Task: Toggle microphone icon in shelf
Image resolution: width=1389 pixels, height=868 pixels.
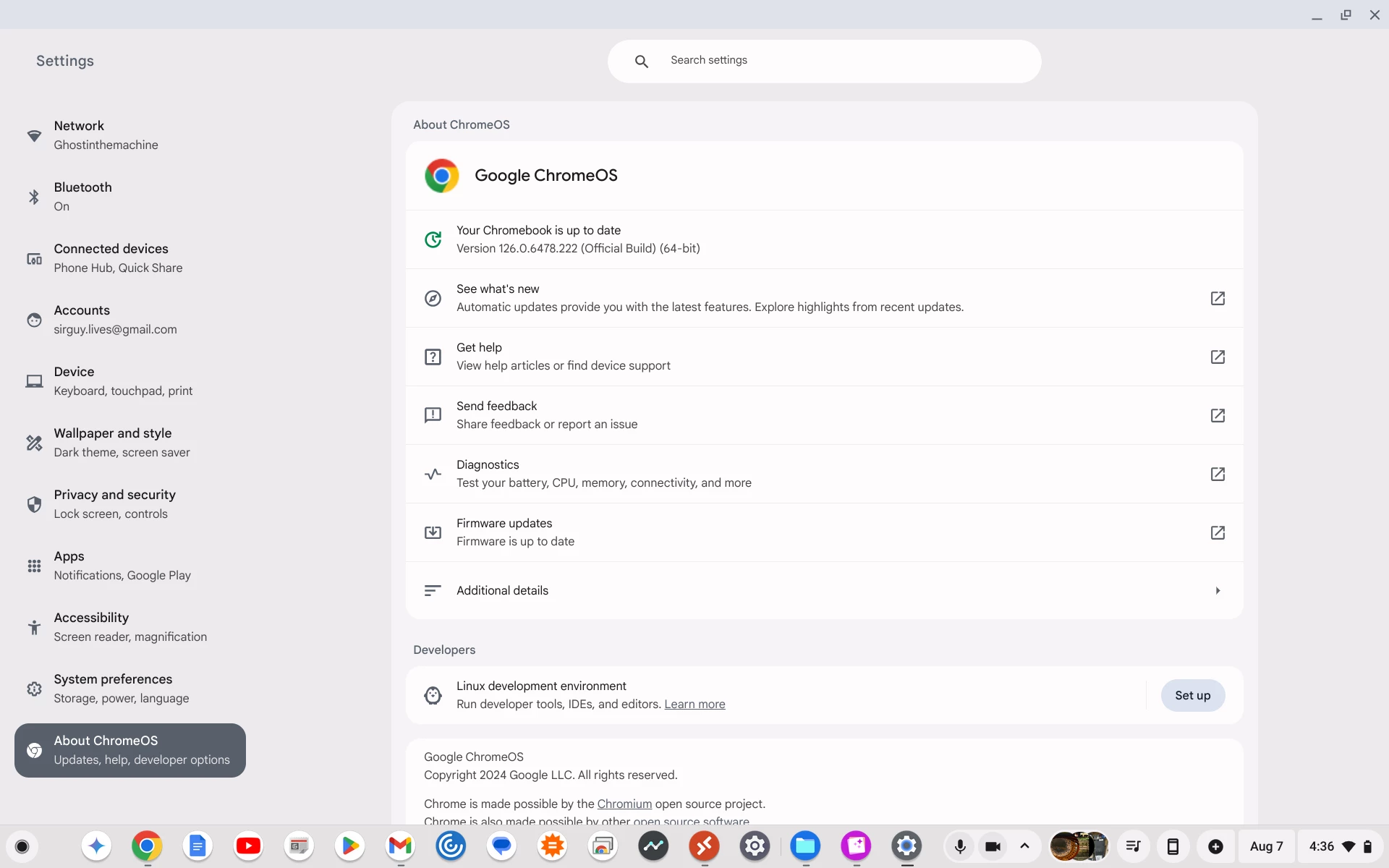Action: tap(960, 846)
